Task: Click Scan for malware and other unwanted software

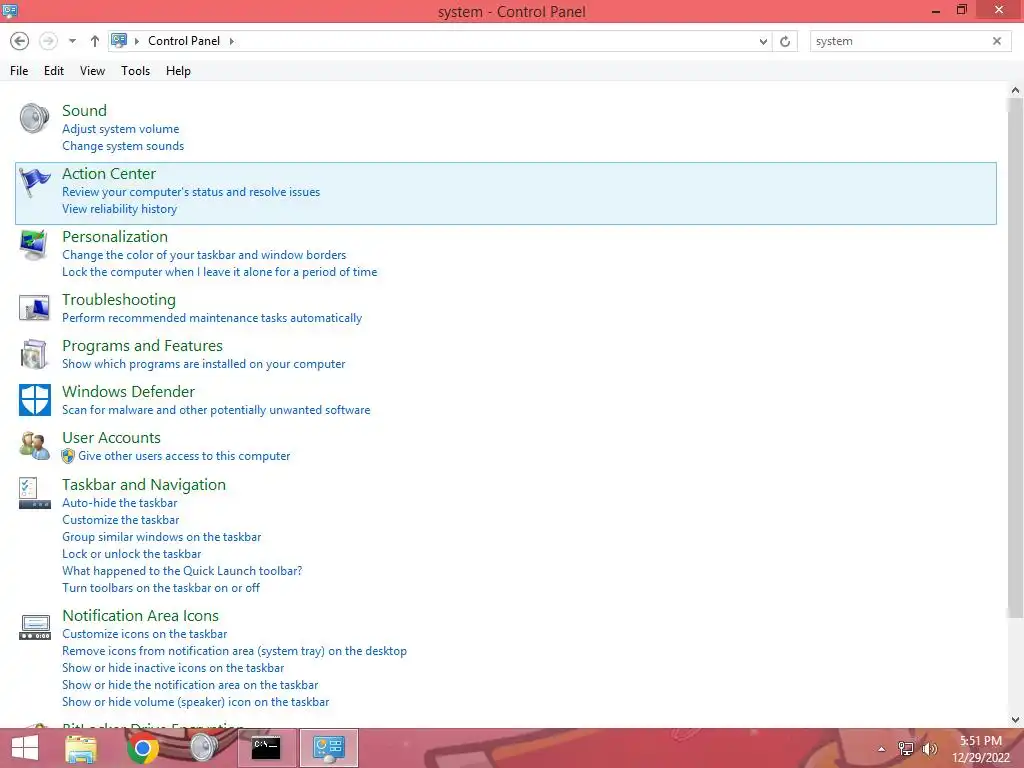Action: 216,409
